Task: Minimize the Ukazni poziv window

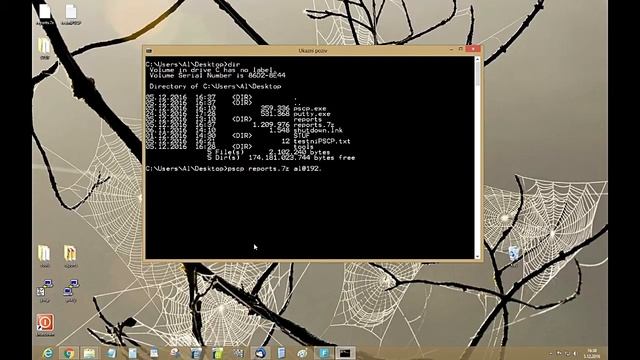Action: pyautogui.click(x=451, y=49)
